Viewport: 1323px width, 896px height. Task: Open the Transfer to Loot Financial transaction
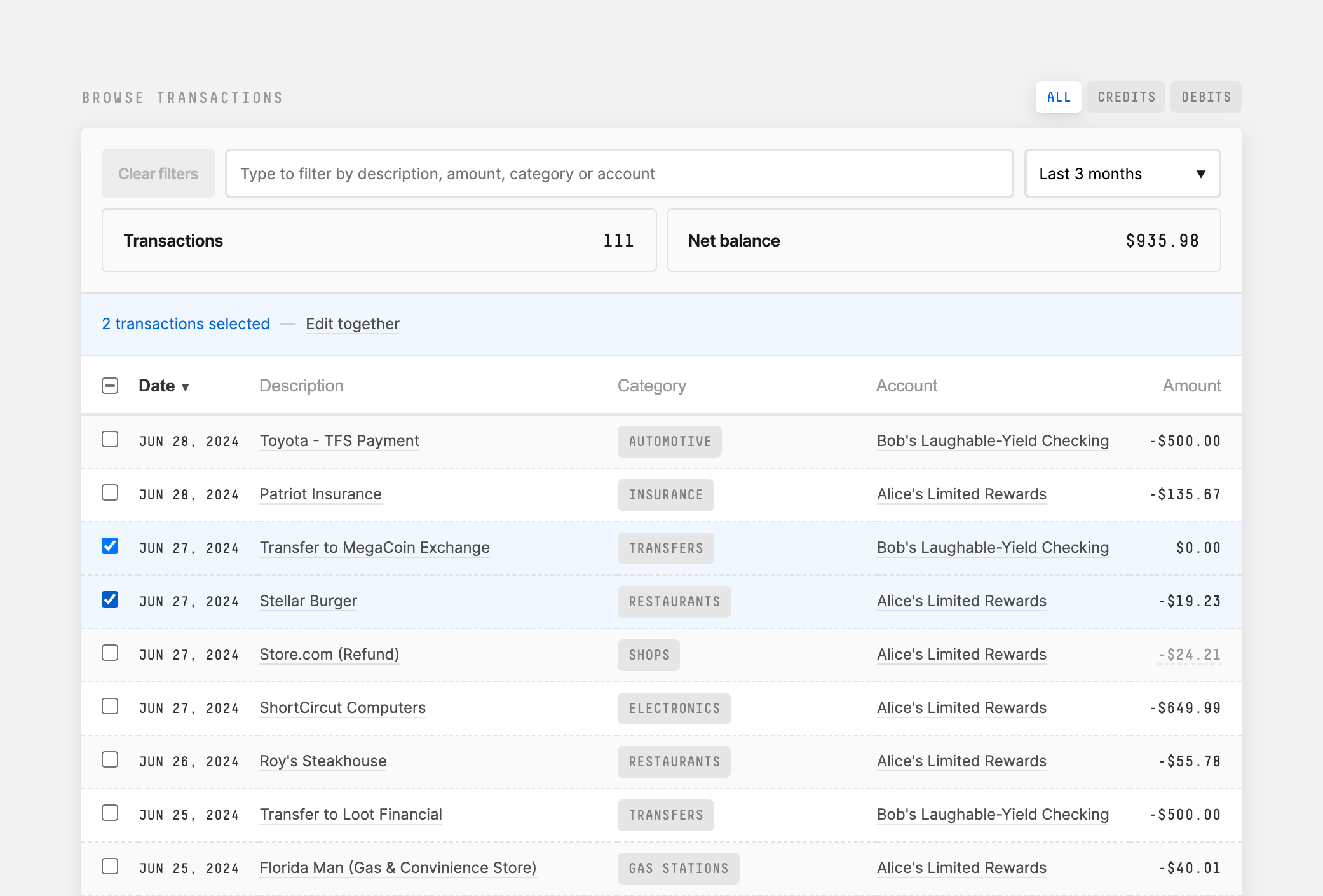(351, 815)
